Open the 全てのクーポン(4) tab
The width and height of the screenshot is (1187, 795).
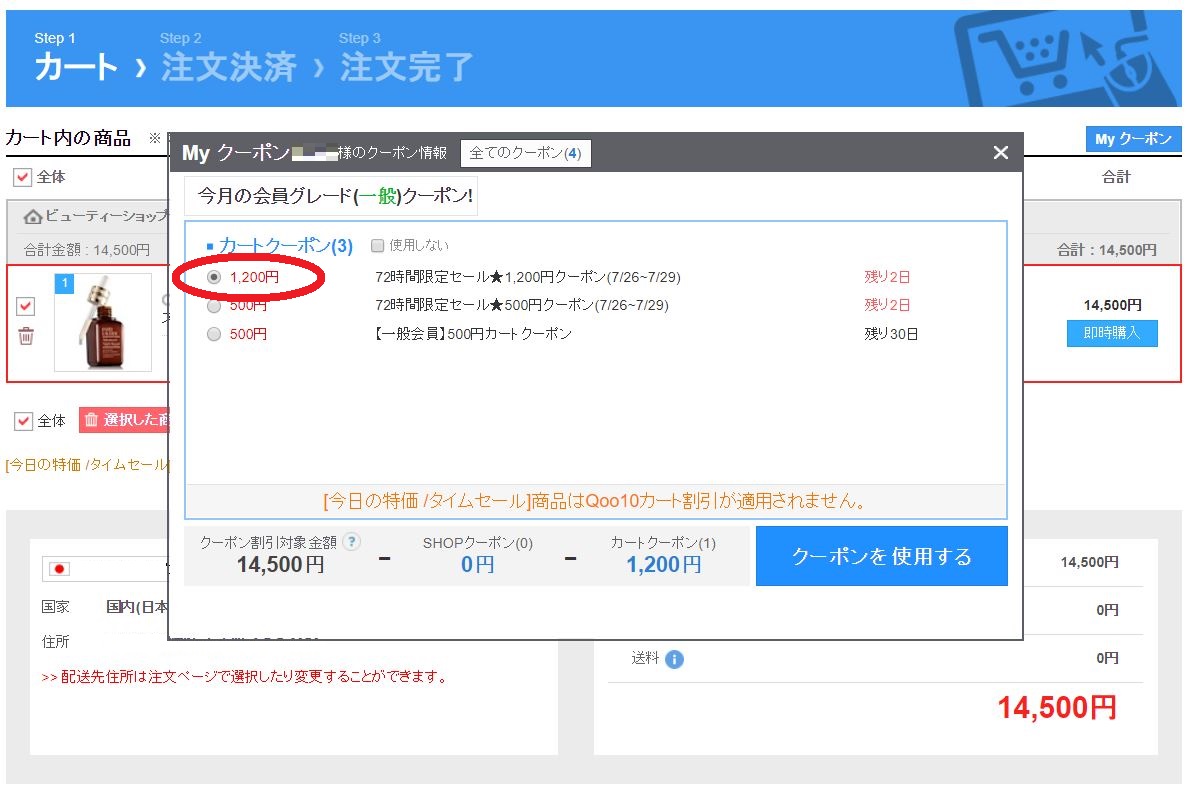coord(525,153)
